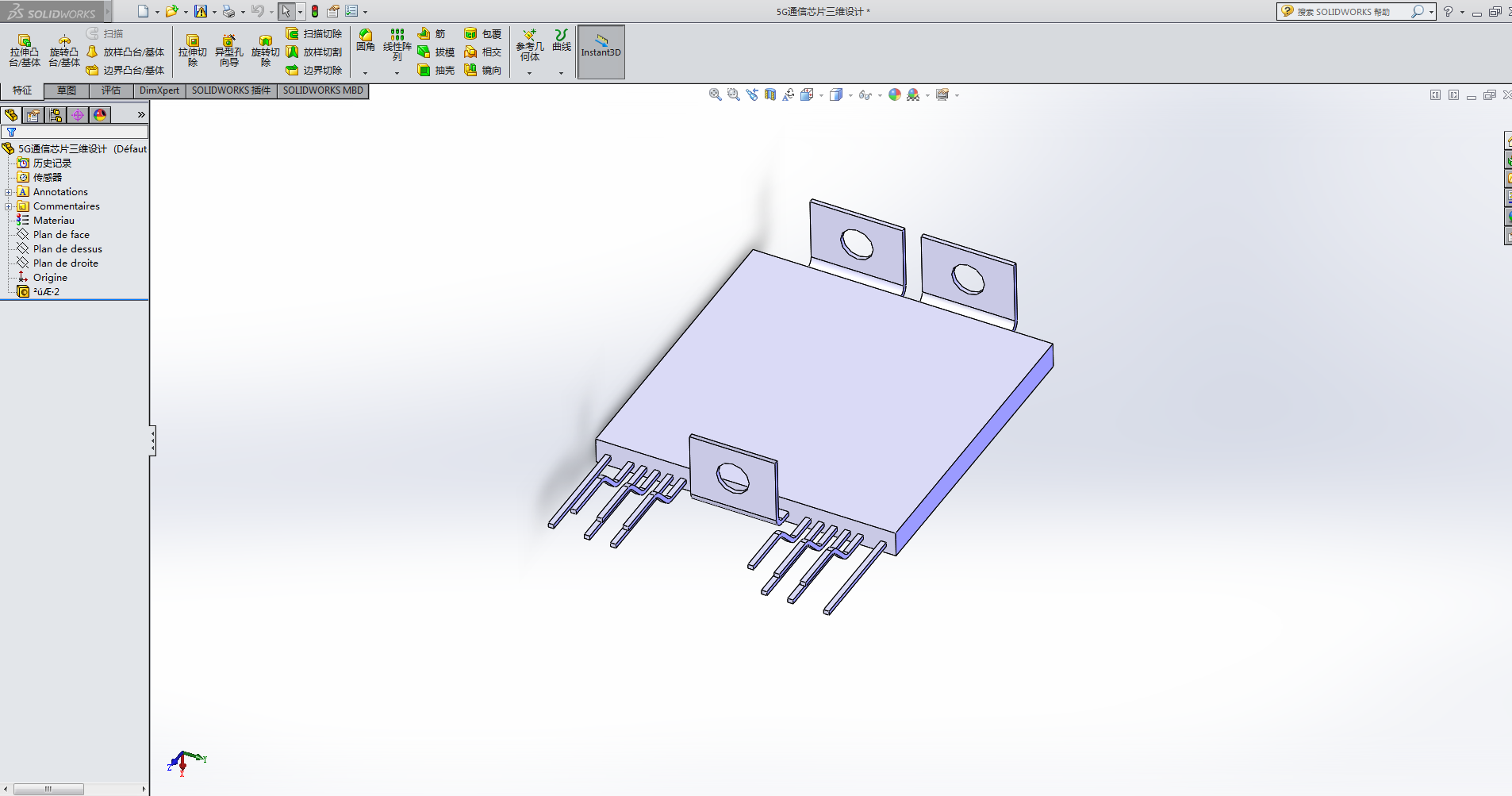Select the 线性阵列 linear pattern tool
The width and height of the screenshot is (1512, 796).
click(x=397, y=45)
